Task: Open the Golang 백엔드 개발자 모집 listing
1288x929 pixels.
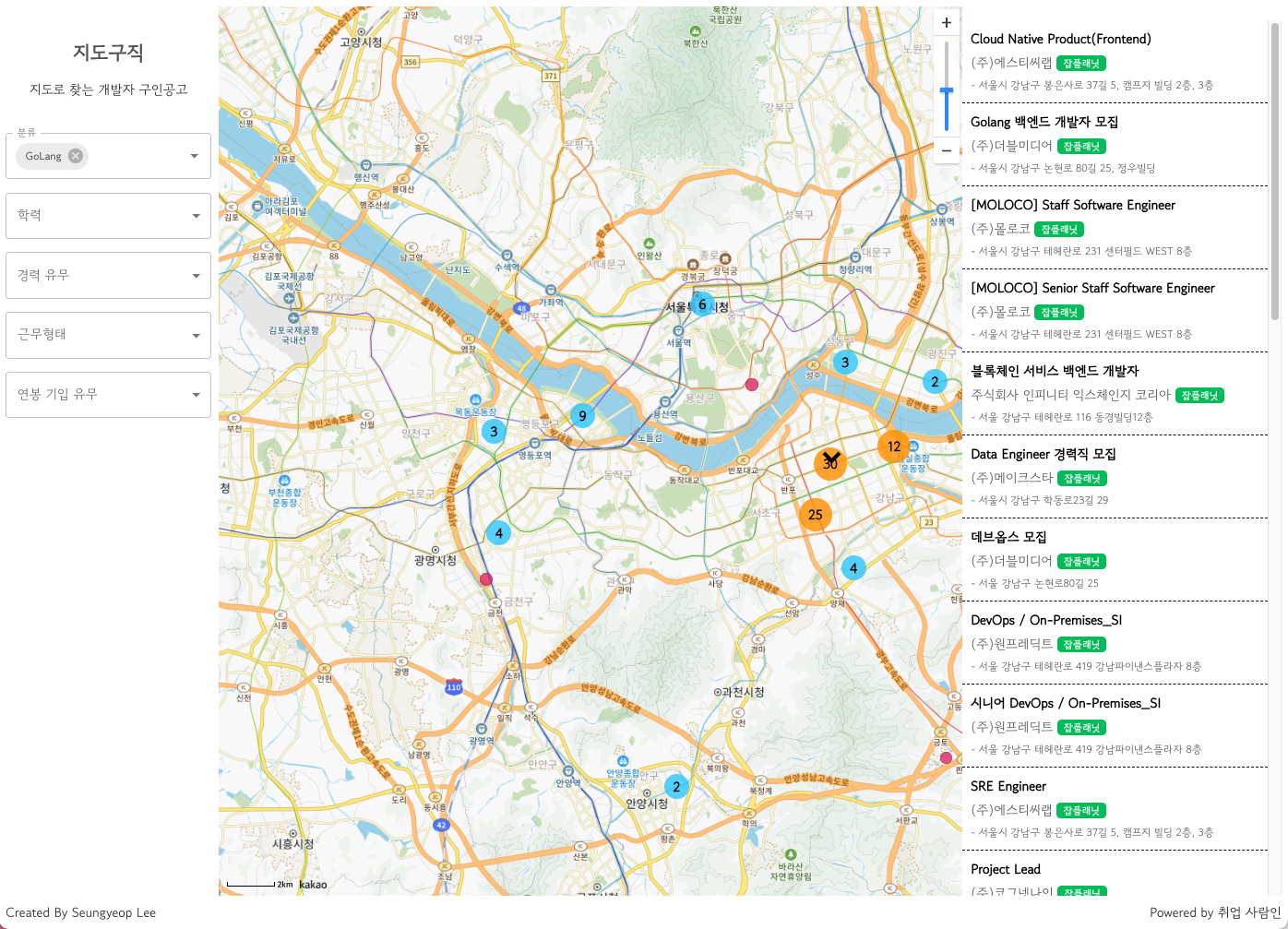Action: point(1044,122)
